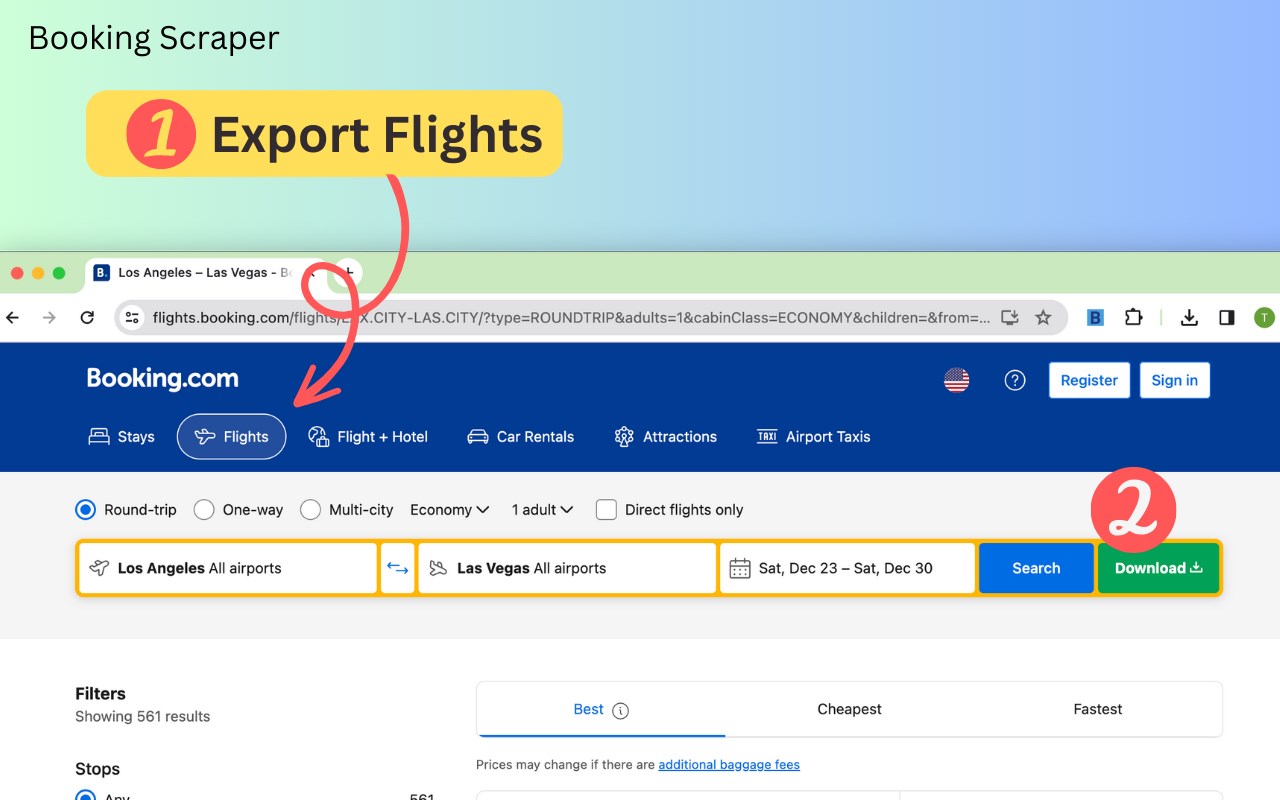The height and width of the screenshot is (800, 1280).
Task: Go back using browser back arrow
Action: pyautogui.click(x=13, y=318)
